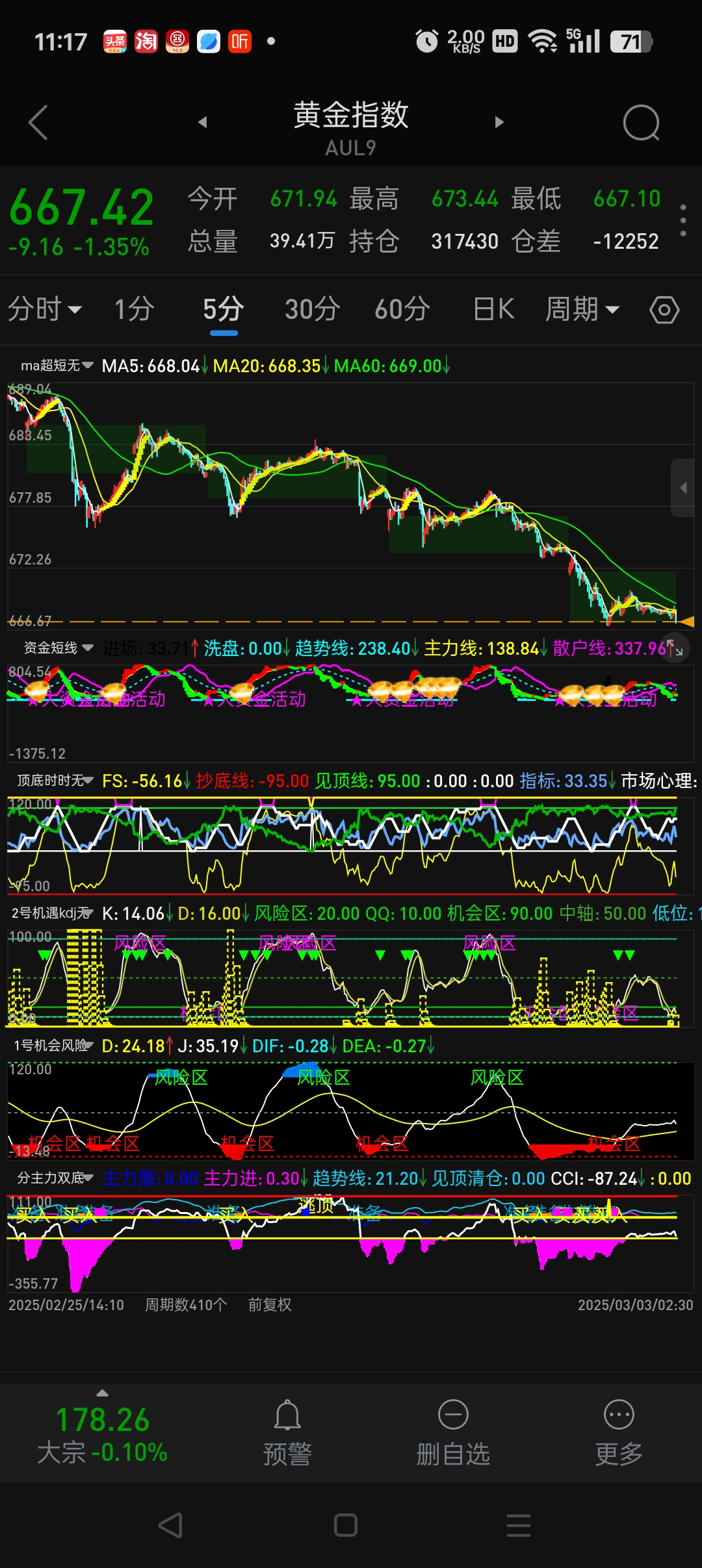Viewport: 702px width, 1568px height.
Task: Tap the contract code AUL9
Action: coord(351,148)
